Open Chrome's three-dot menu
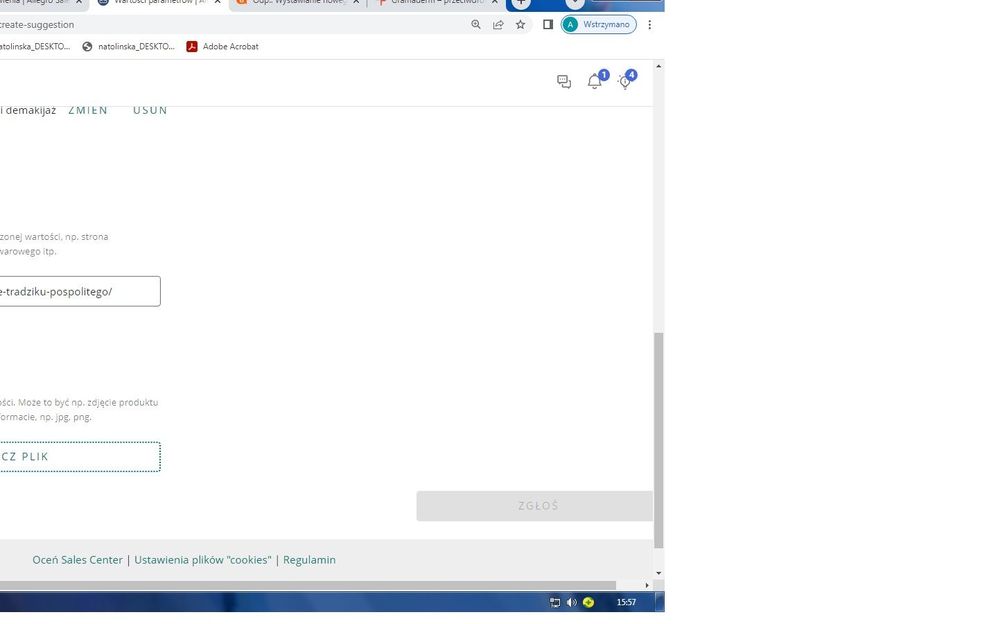The height and width of the screenshot is (624, 998). click(x=650, y=25)
